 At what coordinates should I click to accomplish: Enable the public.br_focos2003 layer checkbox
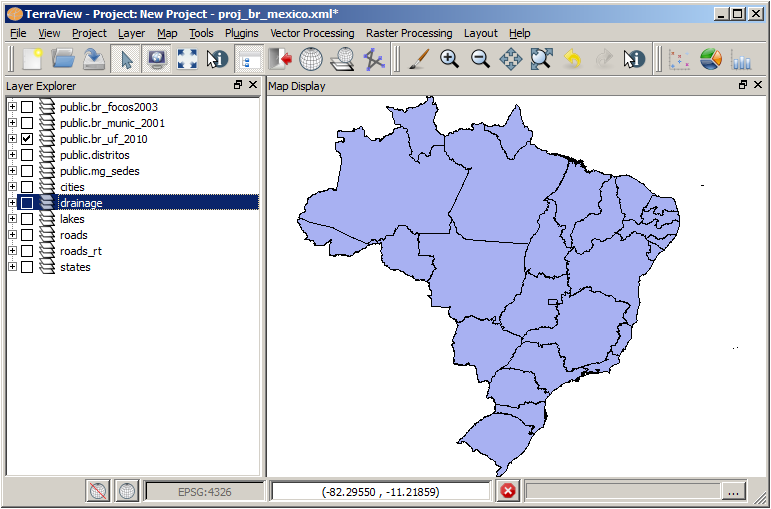click(27, 107)
